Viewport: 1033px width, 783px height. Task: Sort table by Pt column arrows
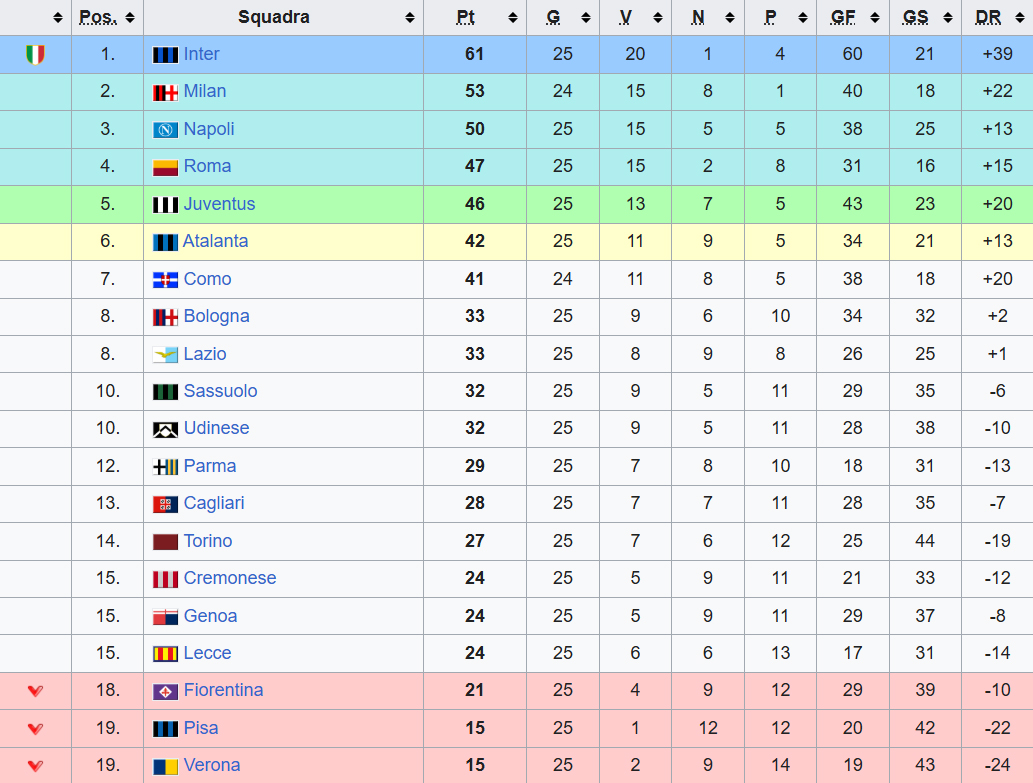click(513, 18)
